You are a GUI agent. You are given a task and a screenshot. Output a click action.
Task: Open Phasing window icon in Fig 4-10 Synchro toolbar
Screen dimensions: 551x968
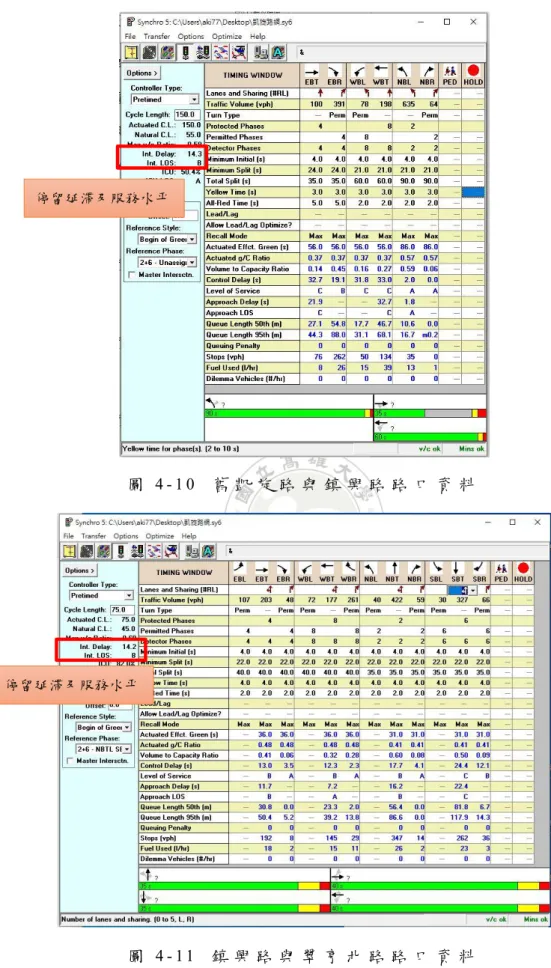pyautogui.click(x=203, y=53)
